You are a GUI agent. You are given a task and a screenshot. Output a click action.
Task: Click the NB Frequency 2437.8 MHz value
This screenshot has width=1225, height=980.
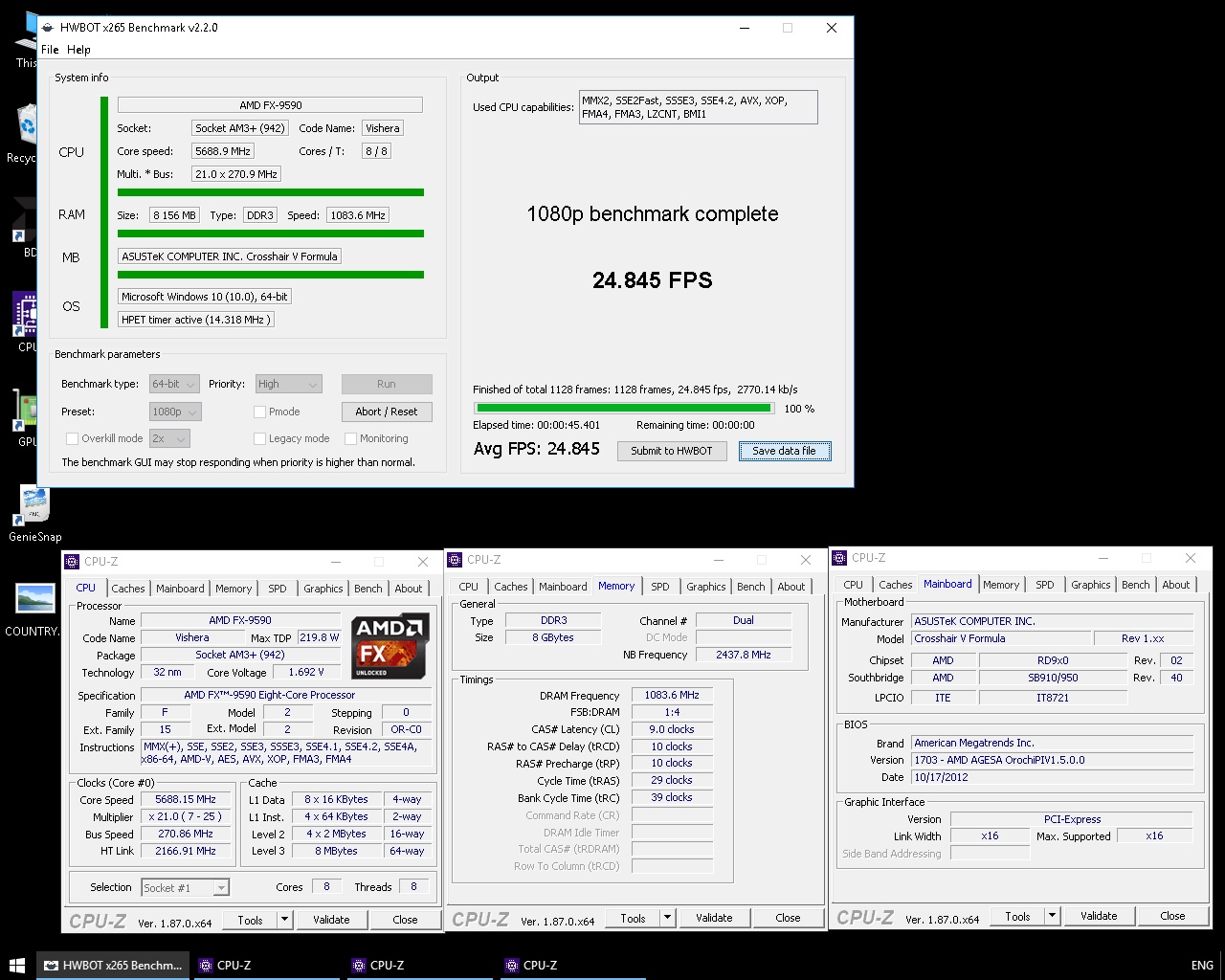click(744, 655)
